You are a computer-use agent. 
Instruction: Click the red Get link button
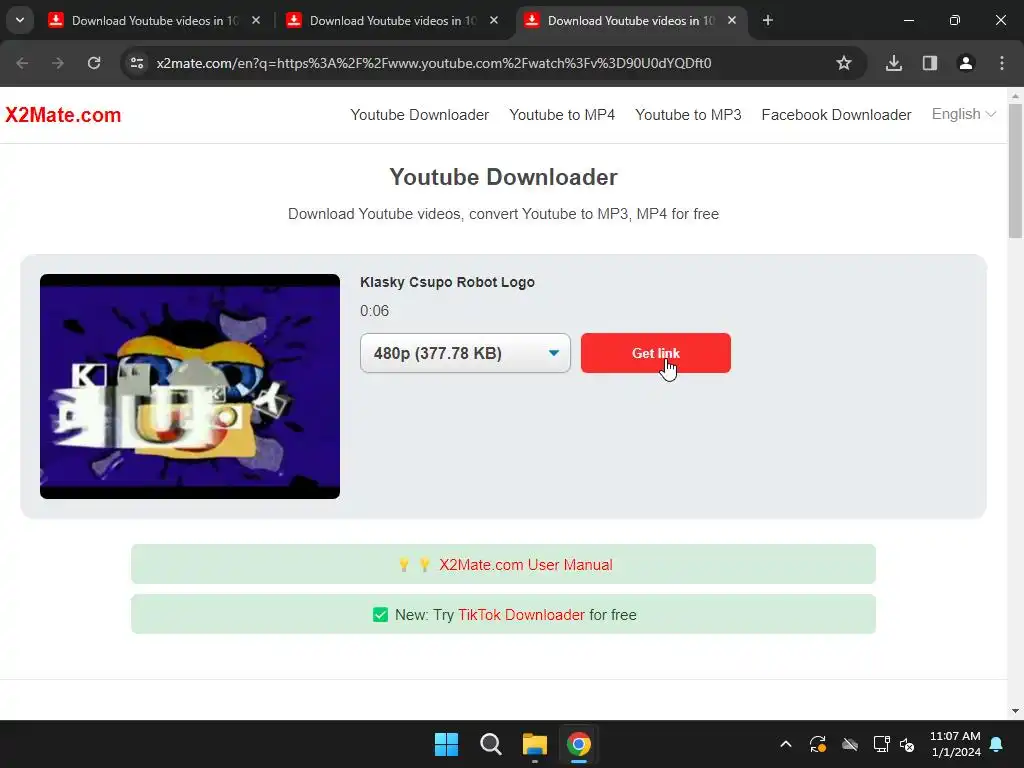click(656, 353)
